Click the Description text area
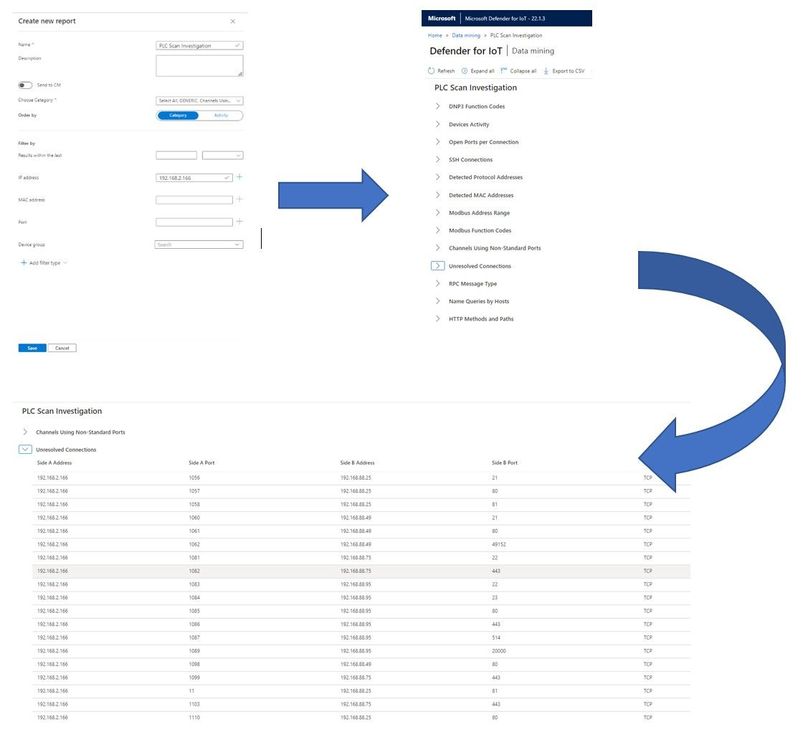Viewport: 803px width, 745px height. [x=199, y=66]
